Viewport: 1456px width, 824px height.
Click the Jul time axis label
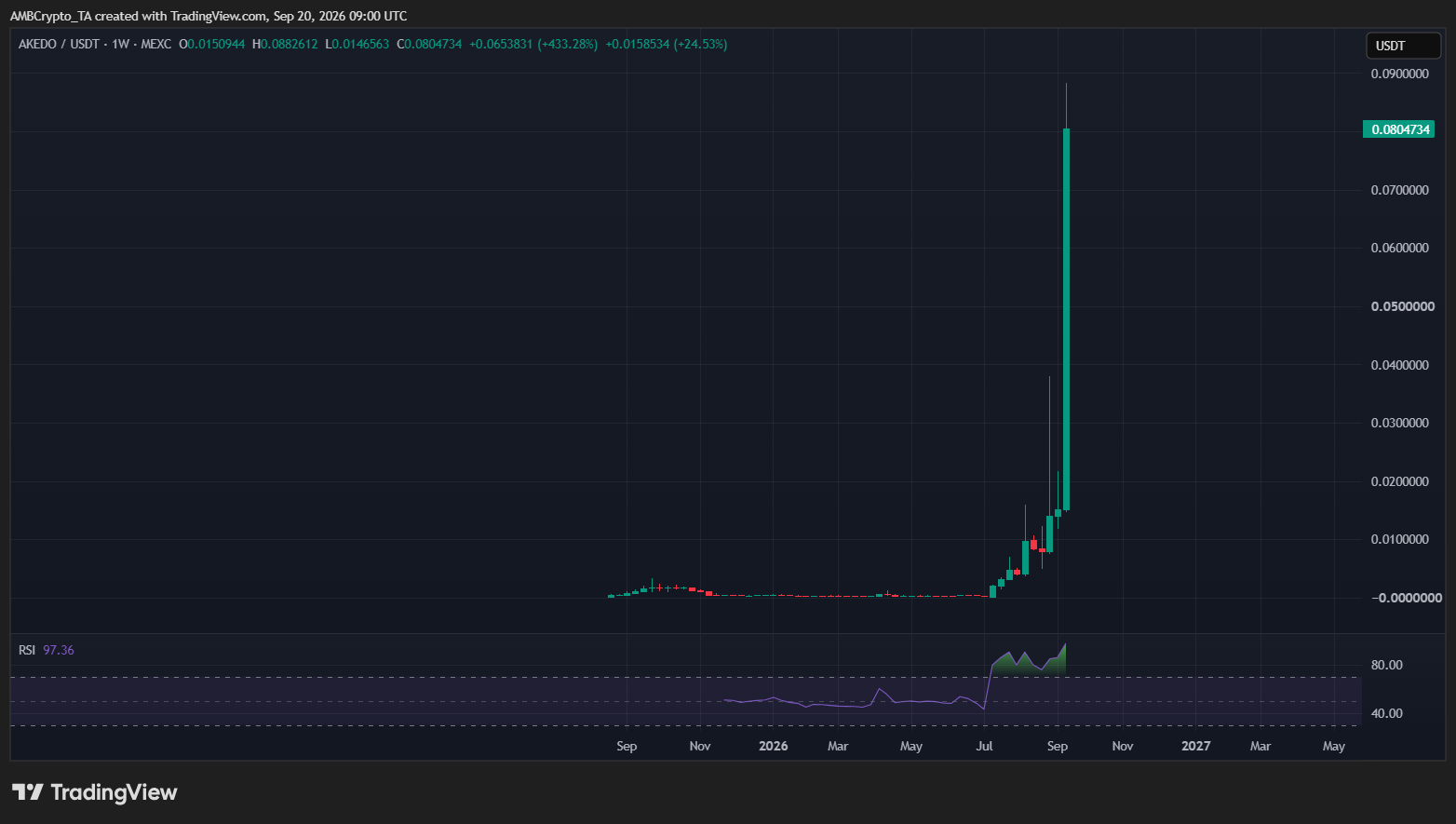click(x=984, y=746)
